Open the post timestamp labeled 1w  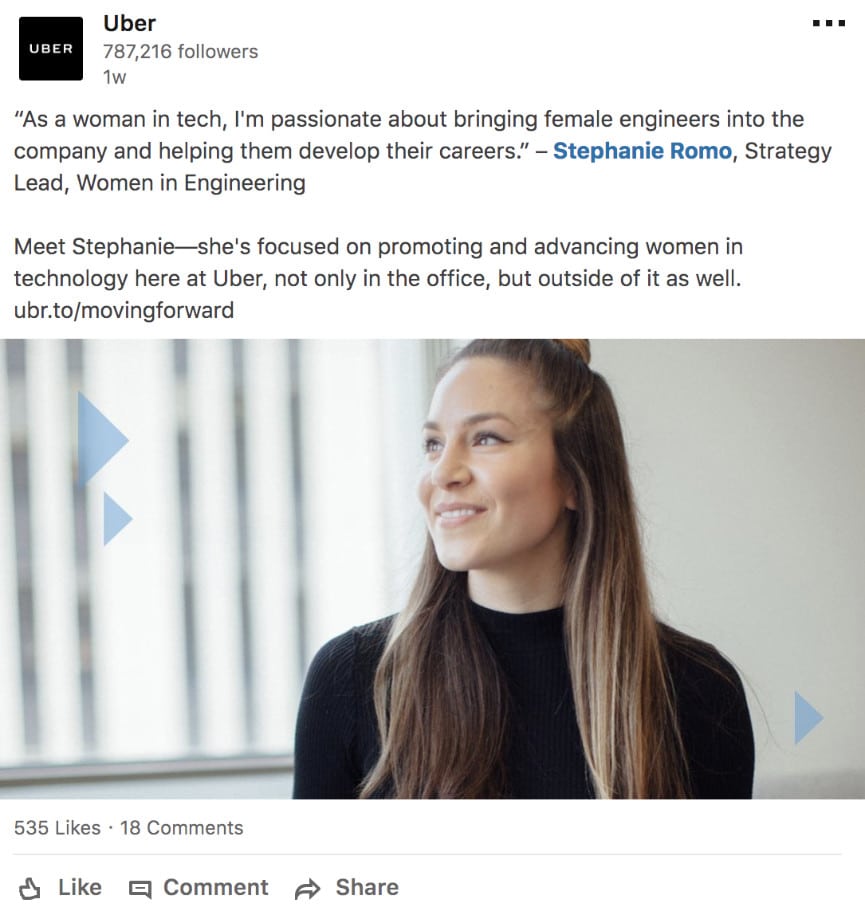pos(115,76)
